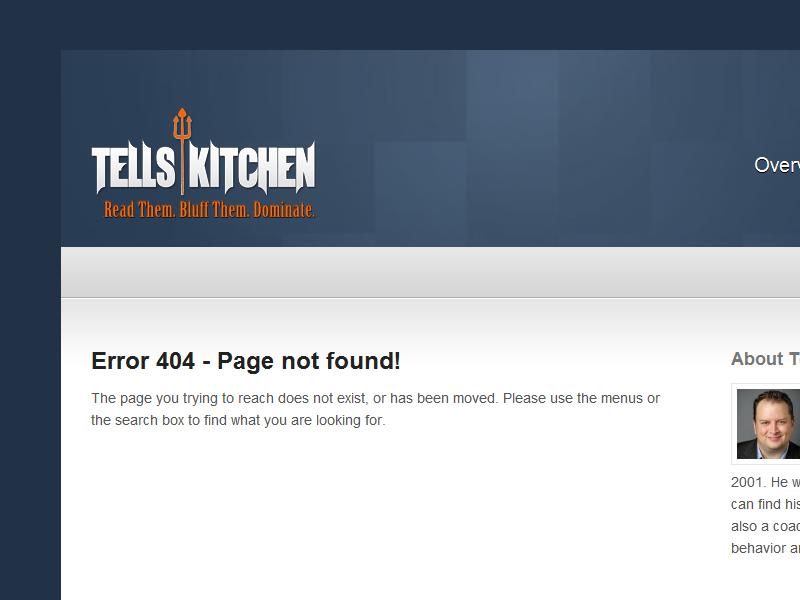Screen dimensions: 800x600
Task: Click the word TELLS in the logo
Action: [x=133, y=167]
